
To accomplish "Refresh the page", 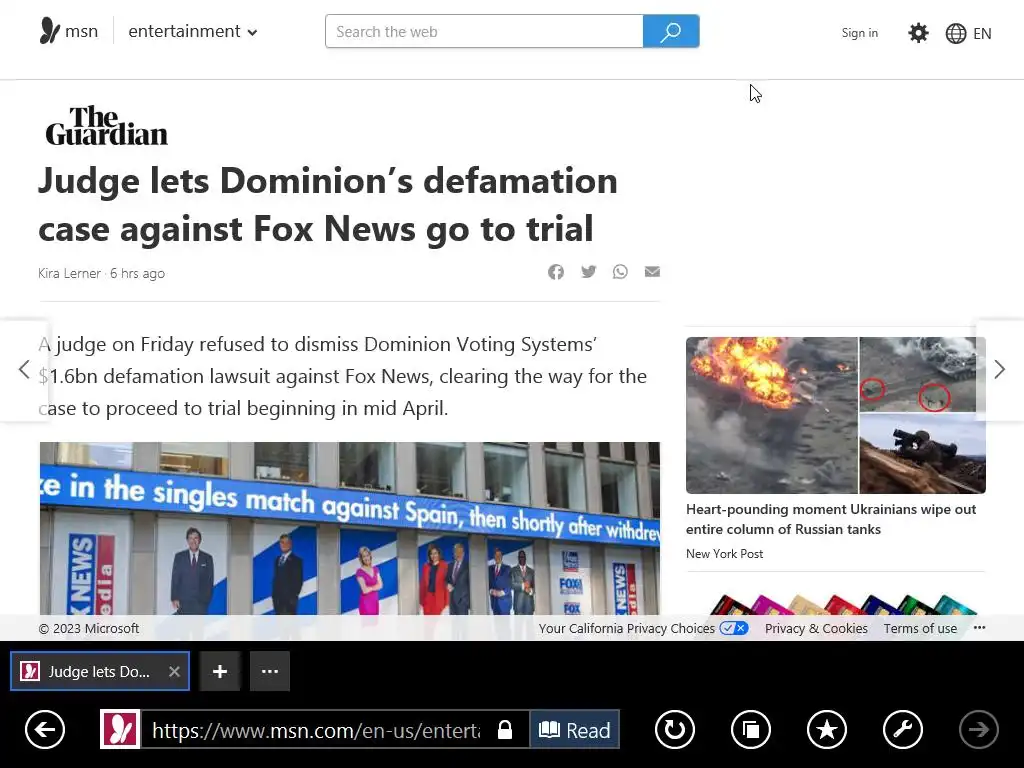I will [x=675, y=729].
